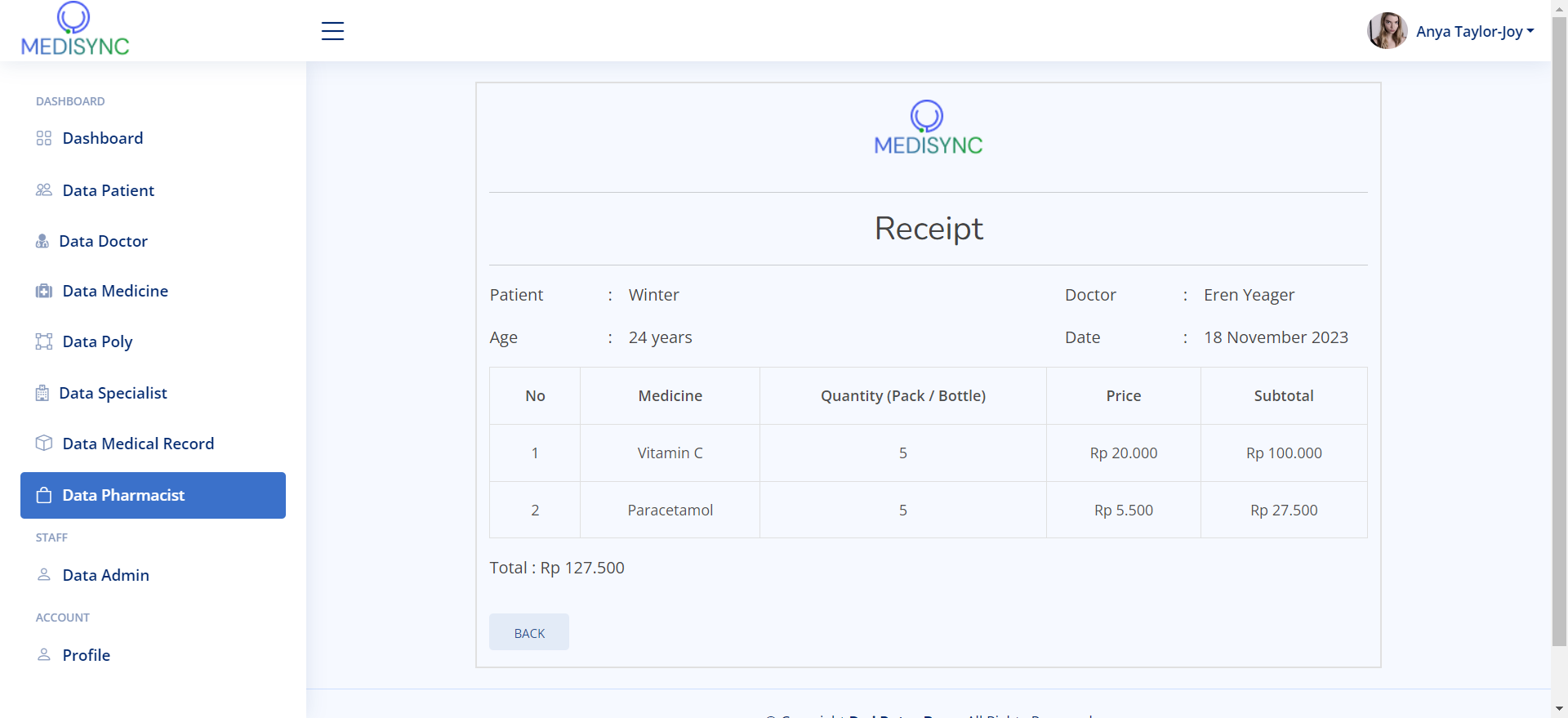
Task: Click the Data Doctor icon
Action: click(42, 241)
